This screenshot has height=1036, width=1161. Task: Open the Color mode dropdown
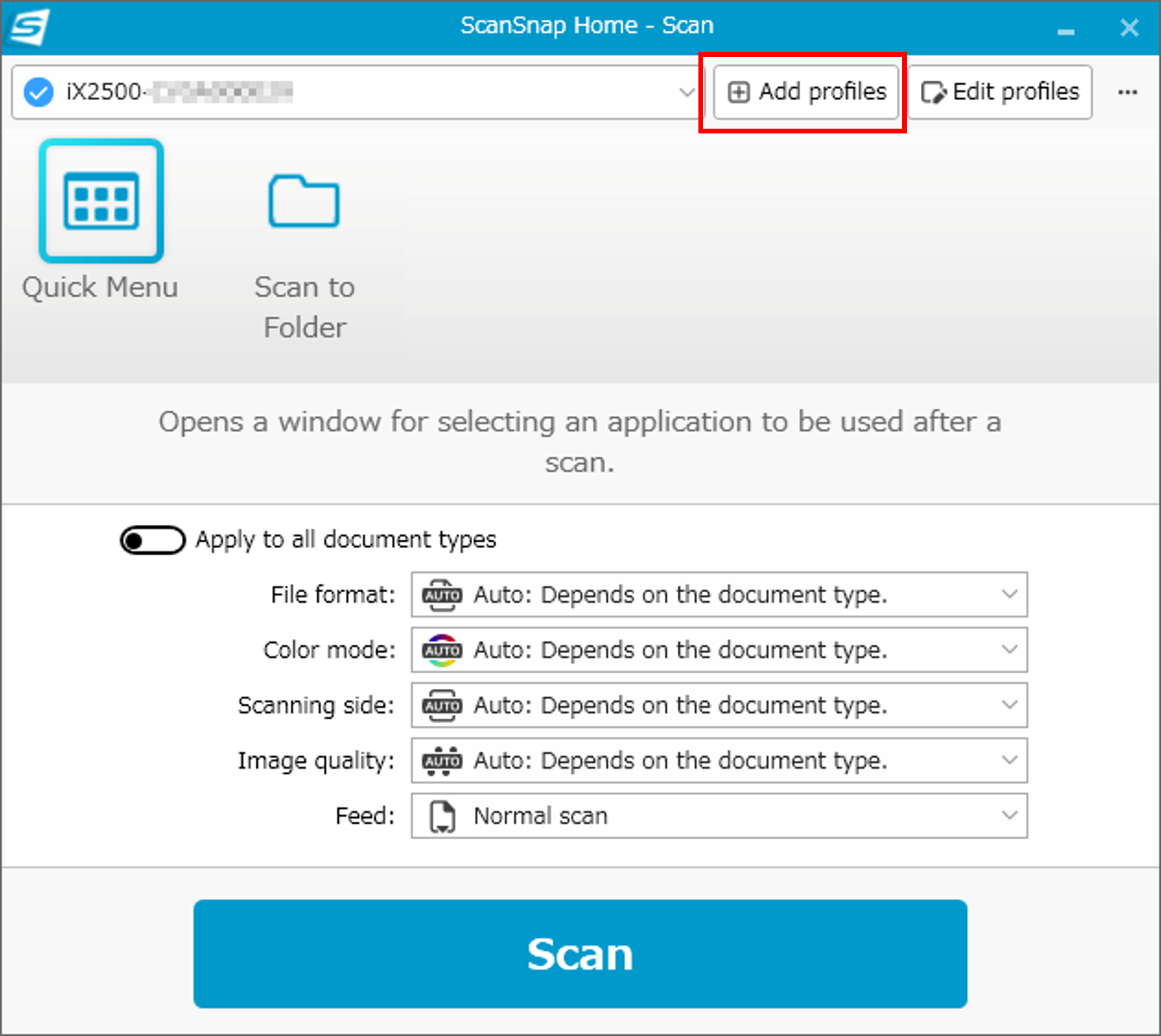[x=719, y=650]
